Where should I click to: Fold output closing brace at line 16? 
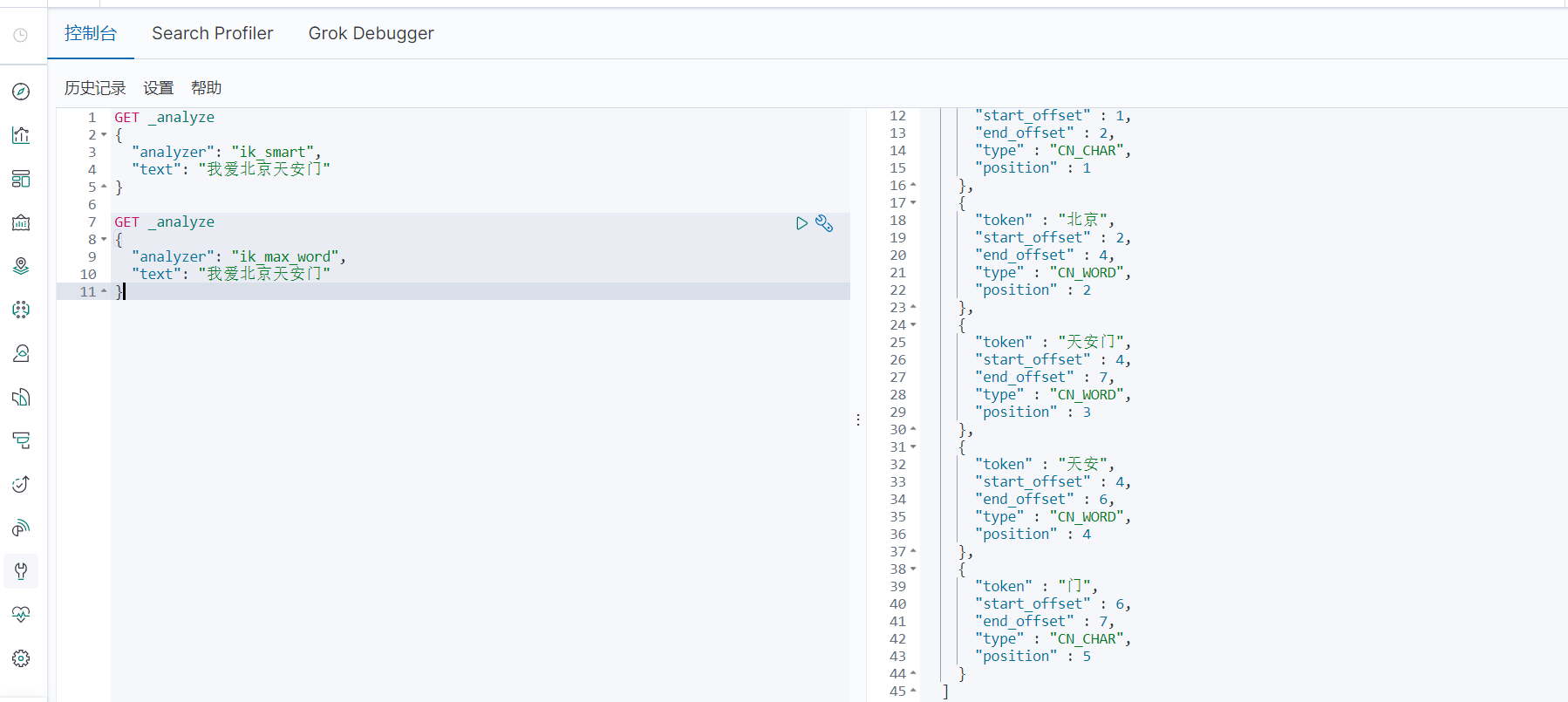pyautogui.click(x=913, y=185)
